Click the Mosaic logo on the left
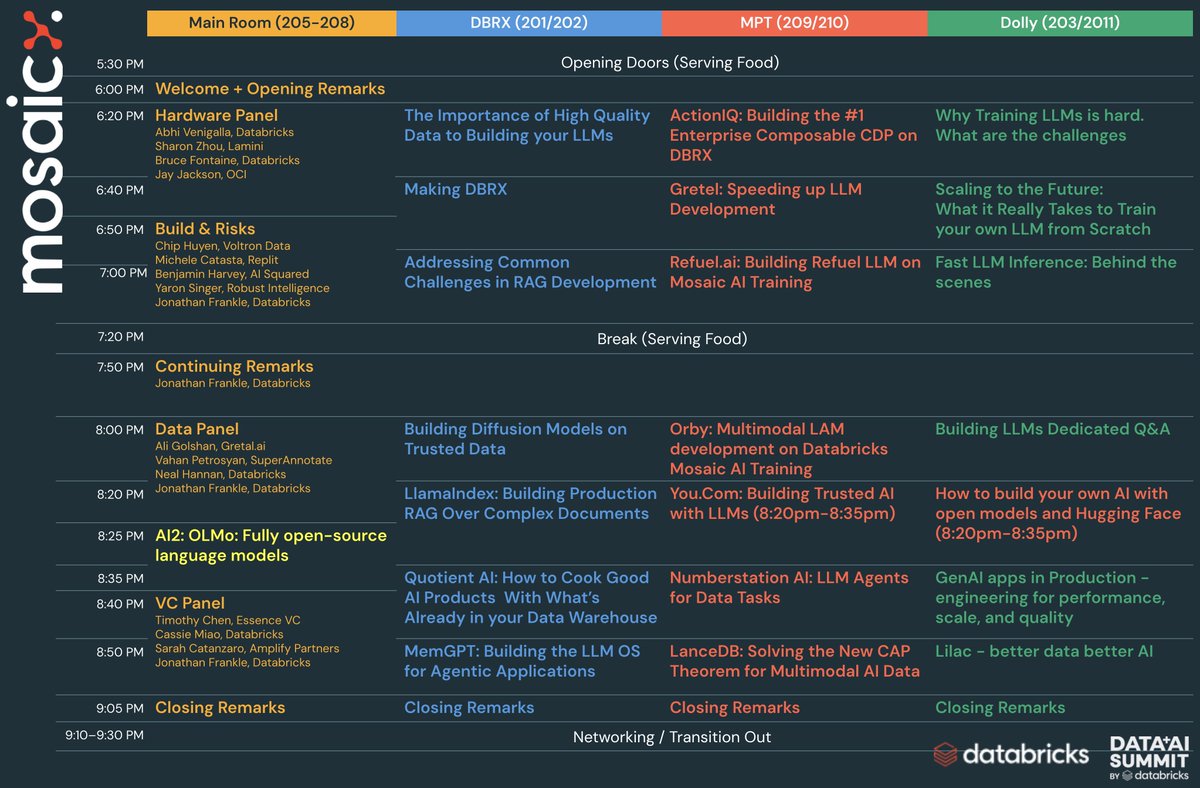Viewport: 1200px width, 788px height. (42, 152)
